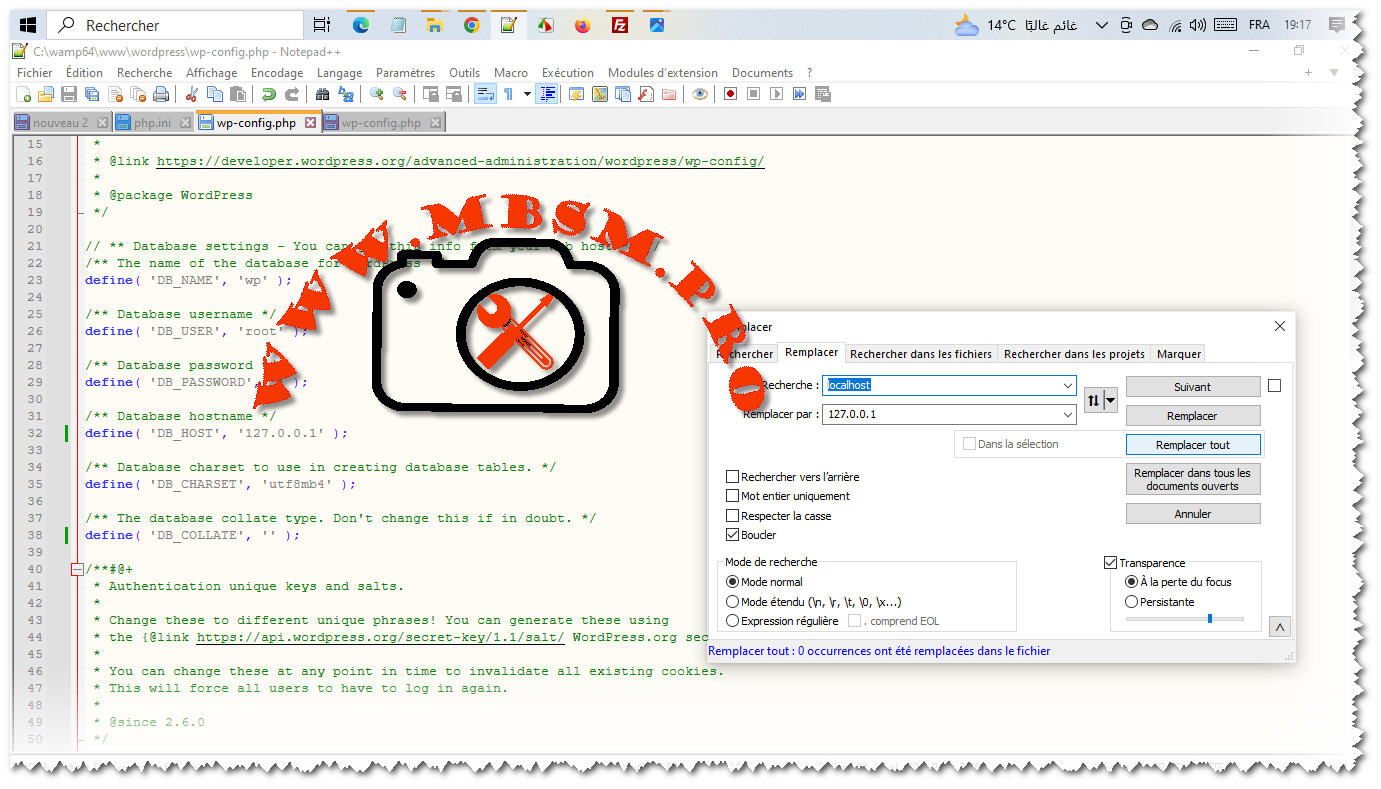This screenshot has width=1381, height=789.
Task: Click the Annuler button
Action: pyautogui.click(x=1193, y=514)
